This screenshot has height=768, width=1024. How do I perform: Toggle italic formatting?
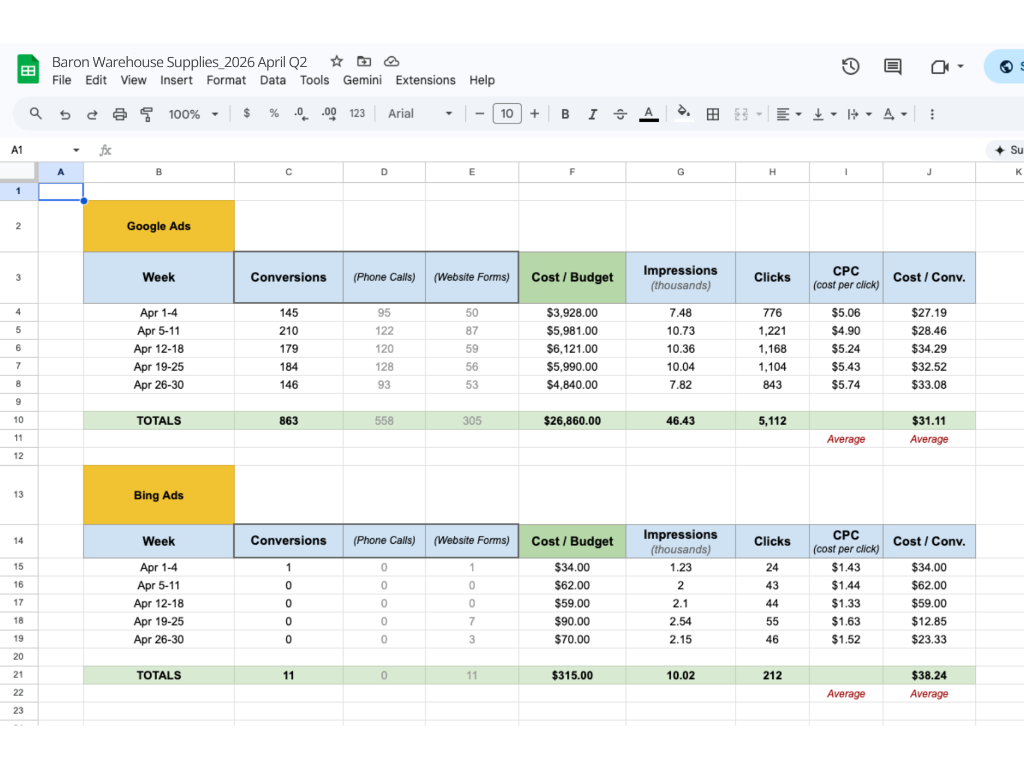coord(592,114)
